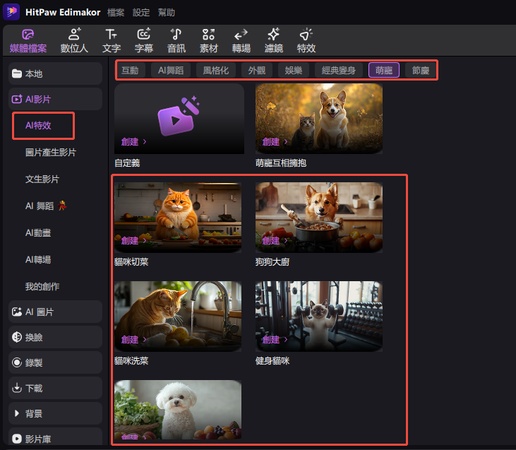Click 創建 on the 自定義 card
Screen dimensions: 516x450
point(134,142)
